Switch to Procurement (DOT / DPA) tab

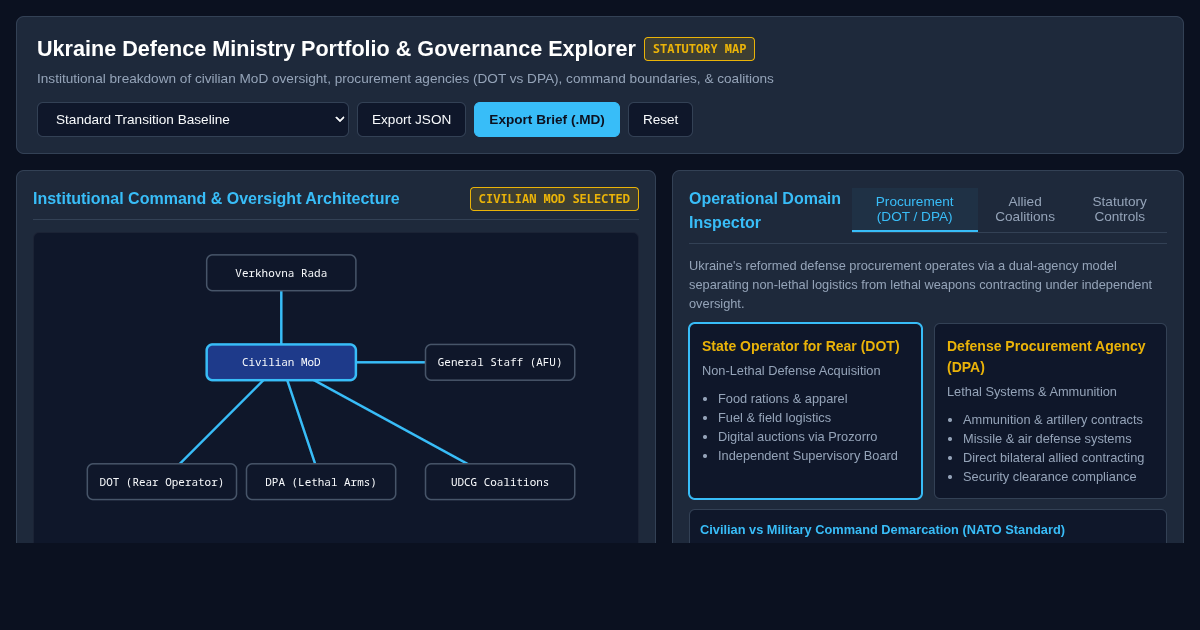click(x=915, y=209)
